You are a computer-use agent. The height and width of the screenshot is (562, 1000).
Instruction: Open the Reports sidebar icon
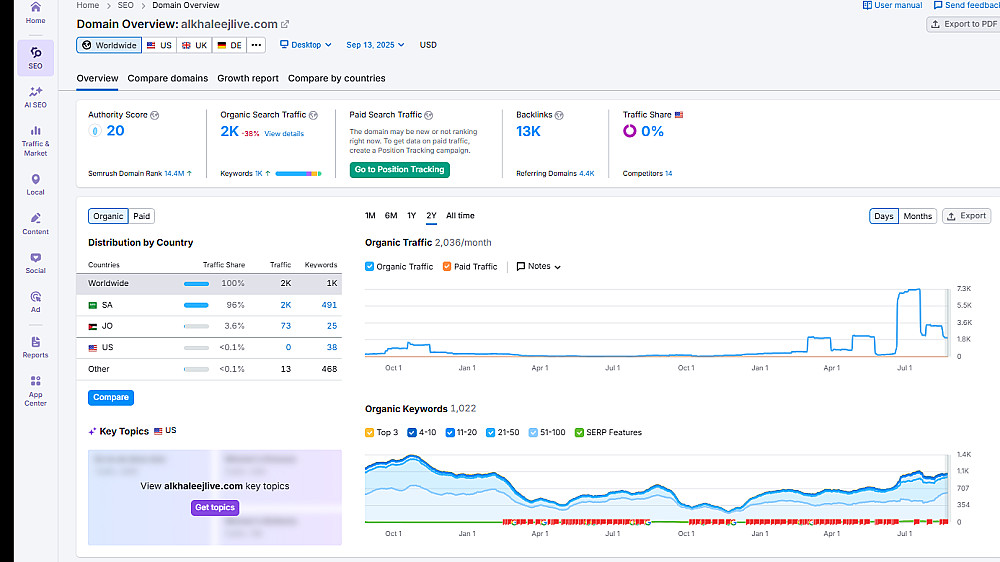[35, 347]
